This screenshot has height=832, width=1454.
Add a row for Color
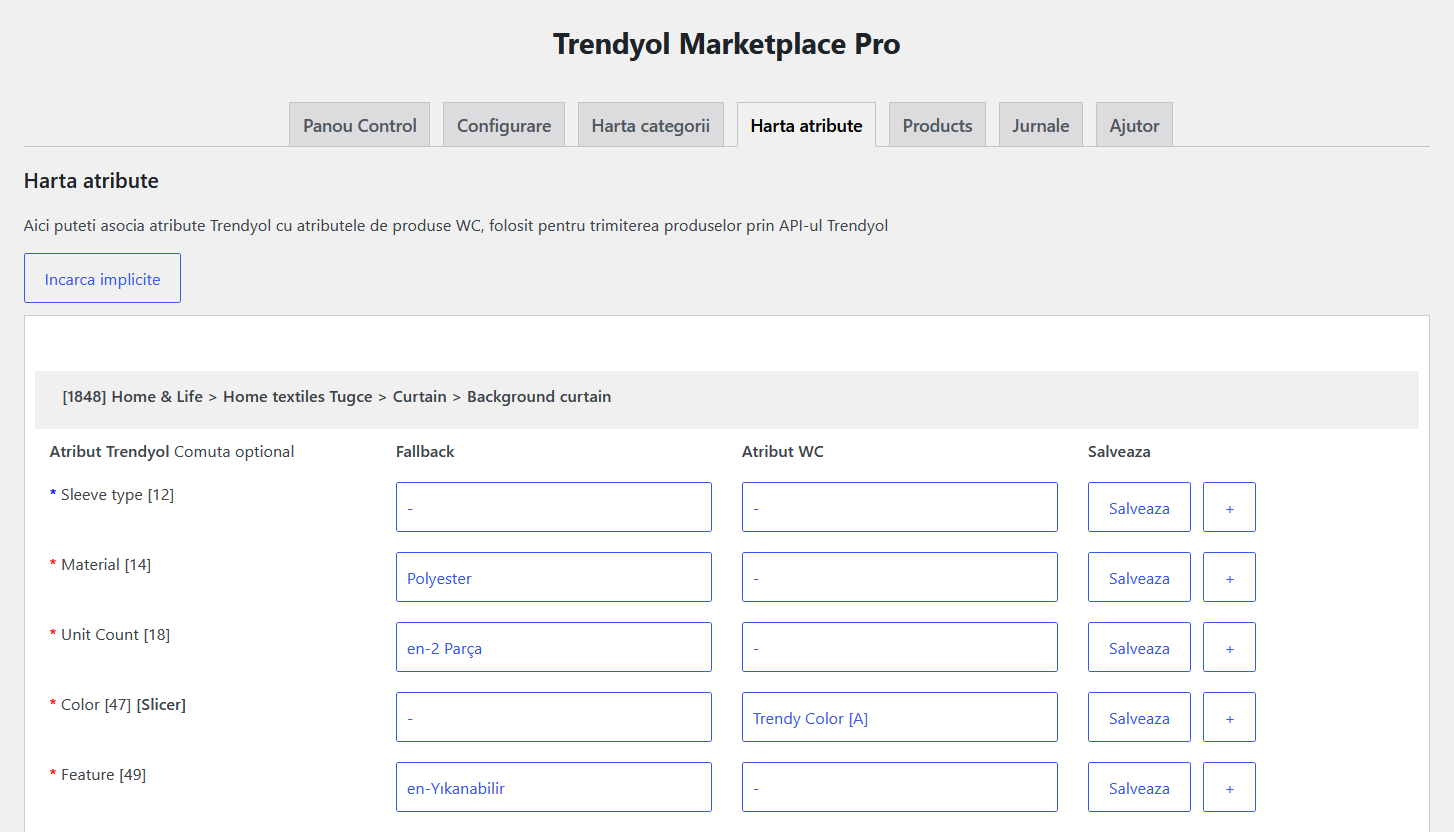point(1229,717)
